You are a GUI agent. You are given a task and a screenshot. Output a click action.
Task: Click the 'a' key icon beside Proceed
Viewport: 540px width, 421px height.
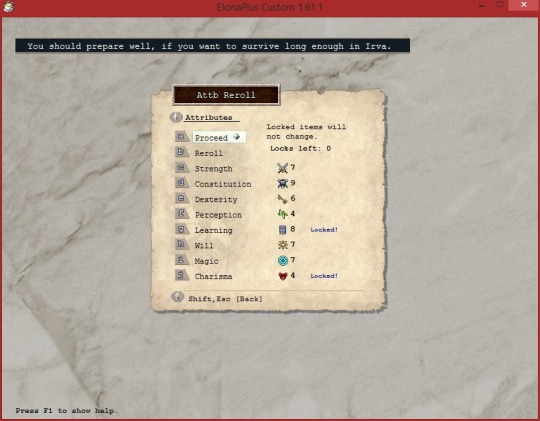point(181,137)
